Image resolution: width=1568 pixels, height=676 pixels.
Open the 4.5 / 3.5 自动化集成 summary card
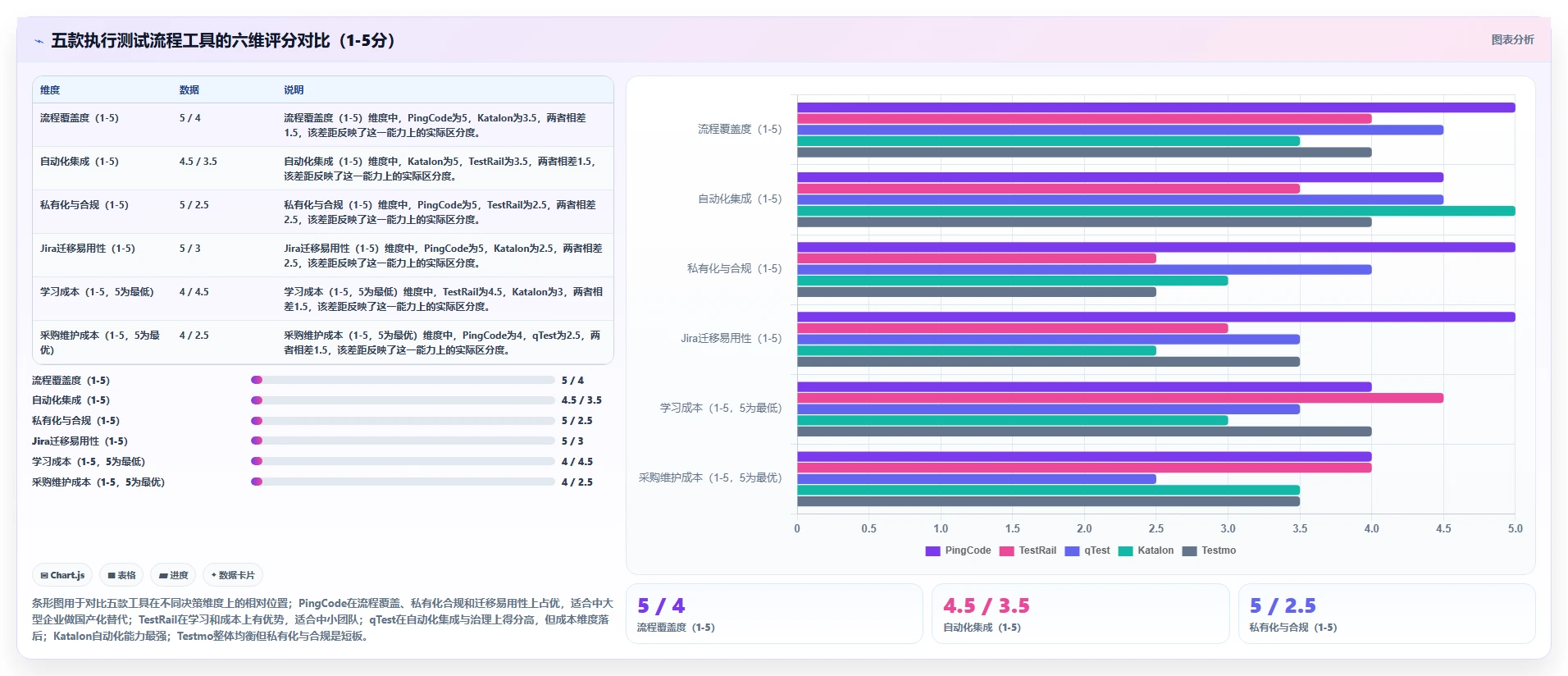[x=1081, y=614]
